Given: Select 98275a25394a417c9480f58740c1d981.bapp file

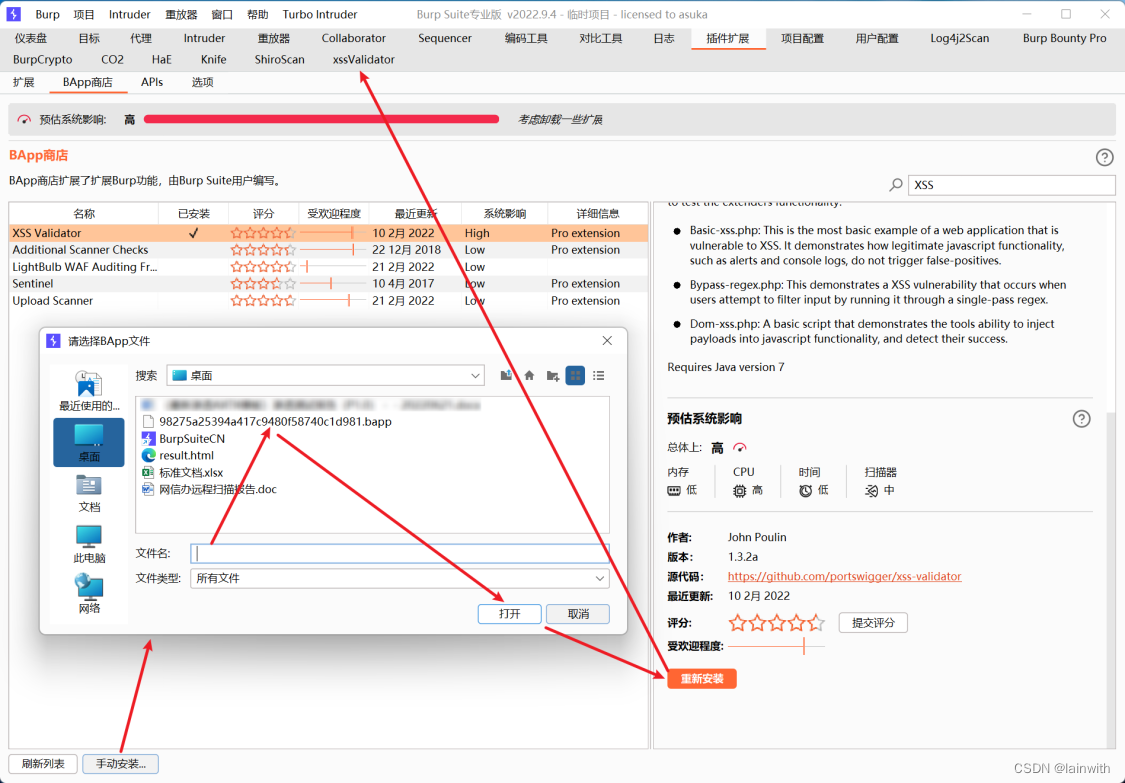Looking at the screenshot, I should pyautogui.click(x=275, y=421).
